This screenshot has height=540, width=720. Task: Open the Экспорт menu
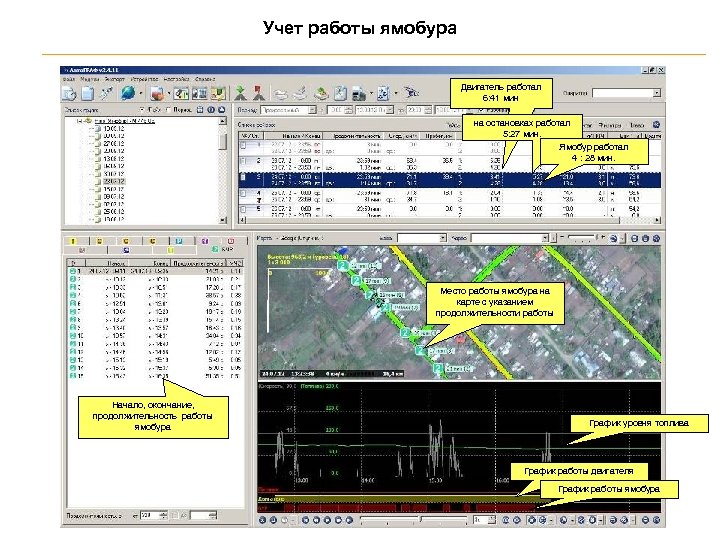[114, 79]
